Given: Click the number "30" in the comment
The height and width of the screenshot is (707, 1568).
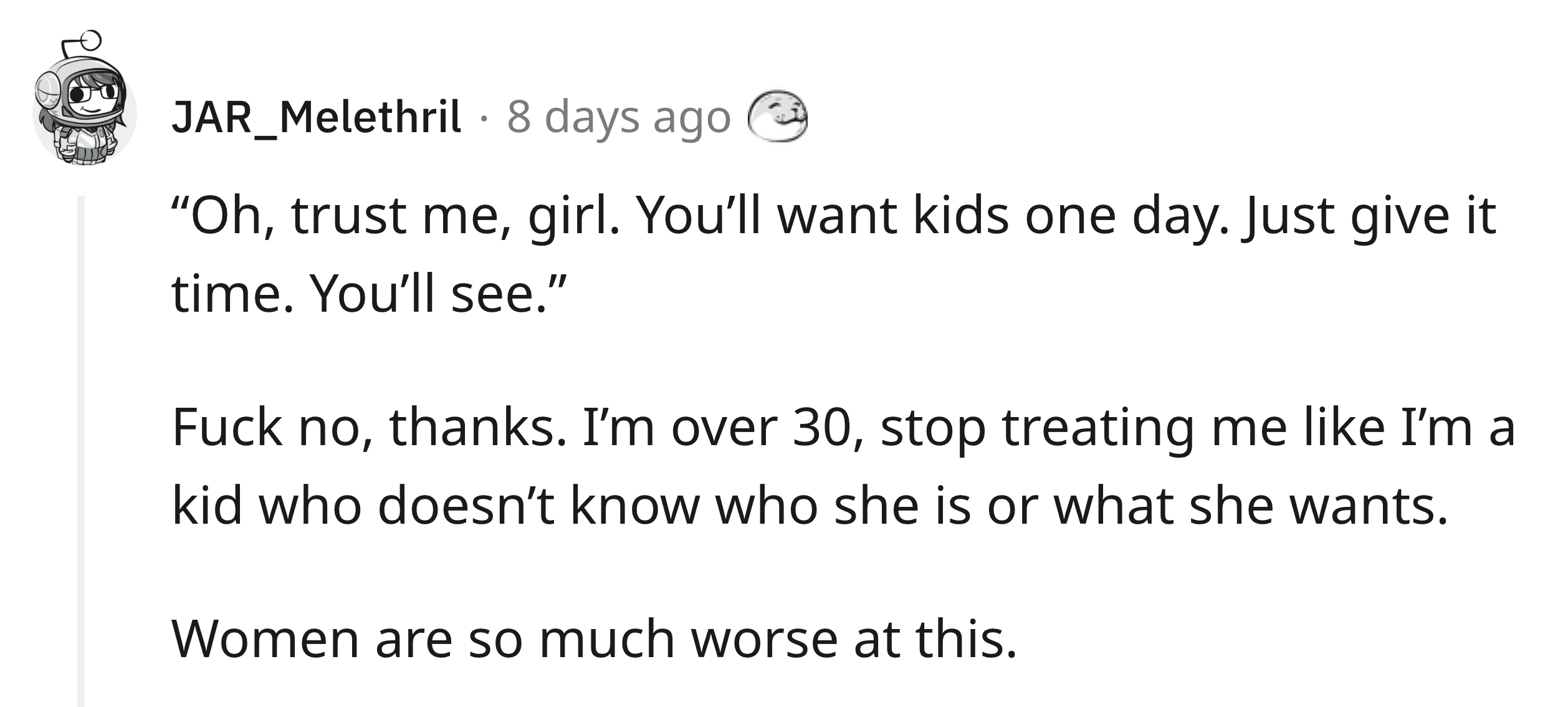Looking at the screenshot, I should [x=828, y=429].
